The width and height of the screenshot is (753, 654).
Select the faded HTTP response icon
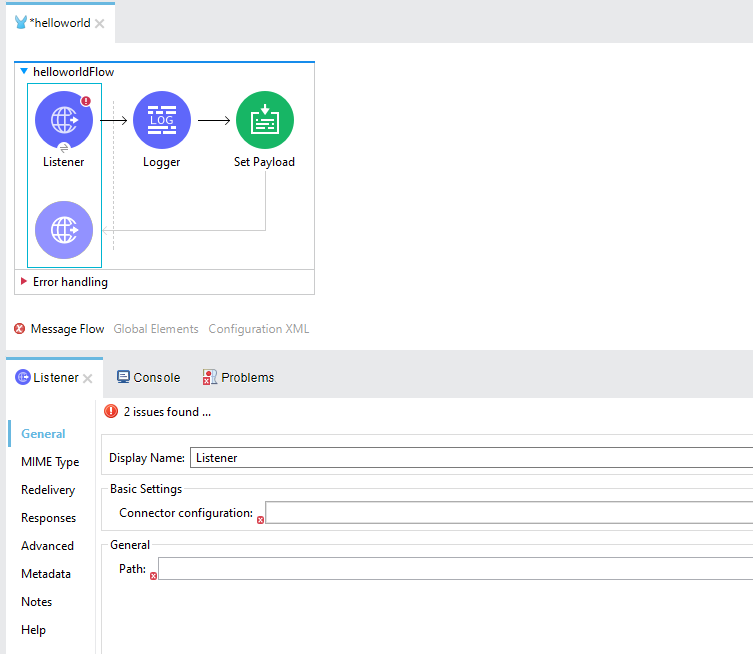click(x=64, y=230)
